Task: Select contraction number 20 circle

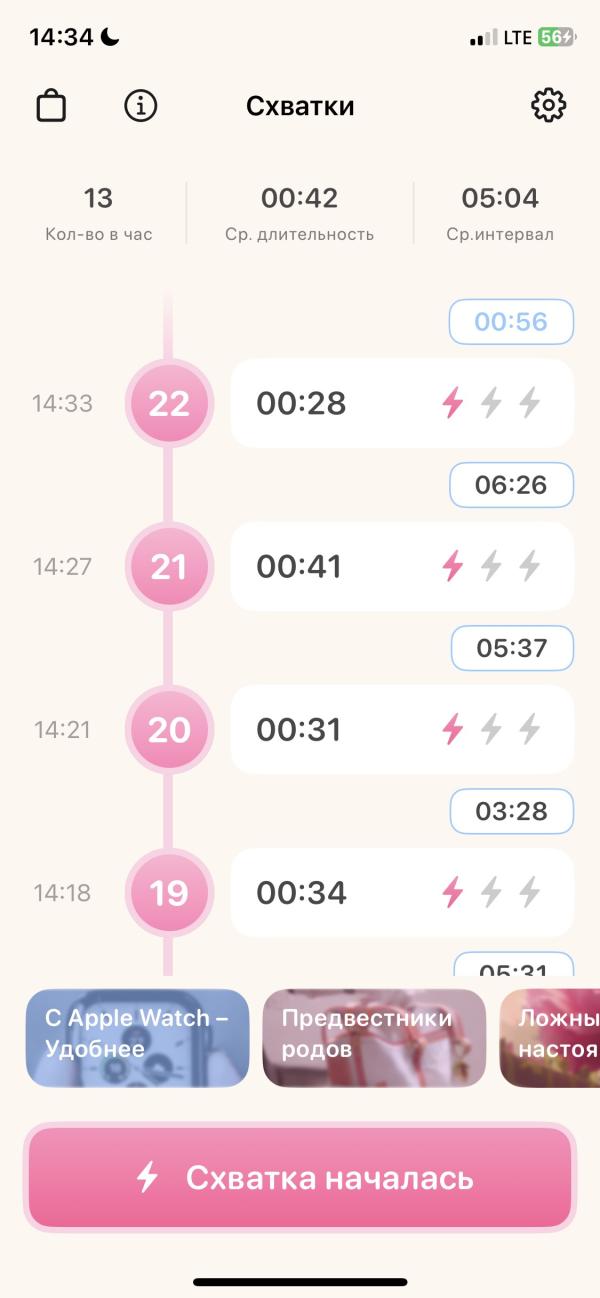Action: pyautogui.click(x=169, y=729)
